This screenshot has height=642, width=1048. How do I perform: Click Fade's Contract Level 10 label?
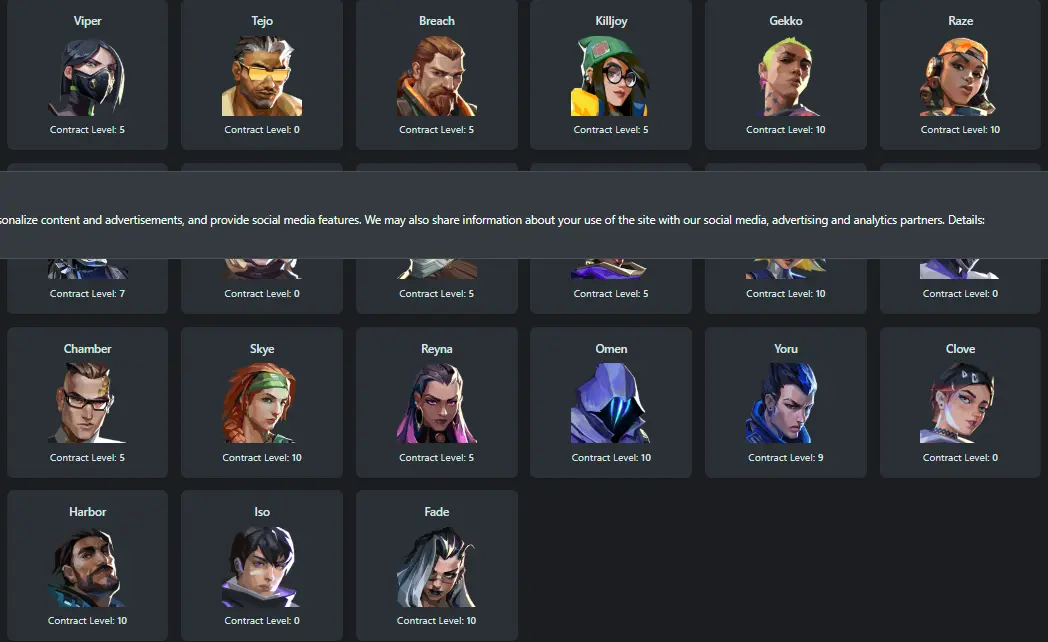coord(436,621)
